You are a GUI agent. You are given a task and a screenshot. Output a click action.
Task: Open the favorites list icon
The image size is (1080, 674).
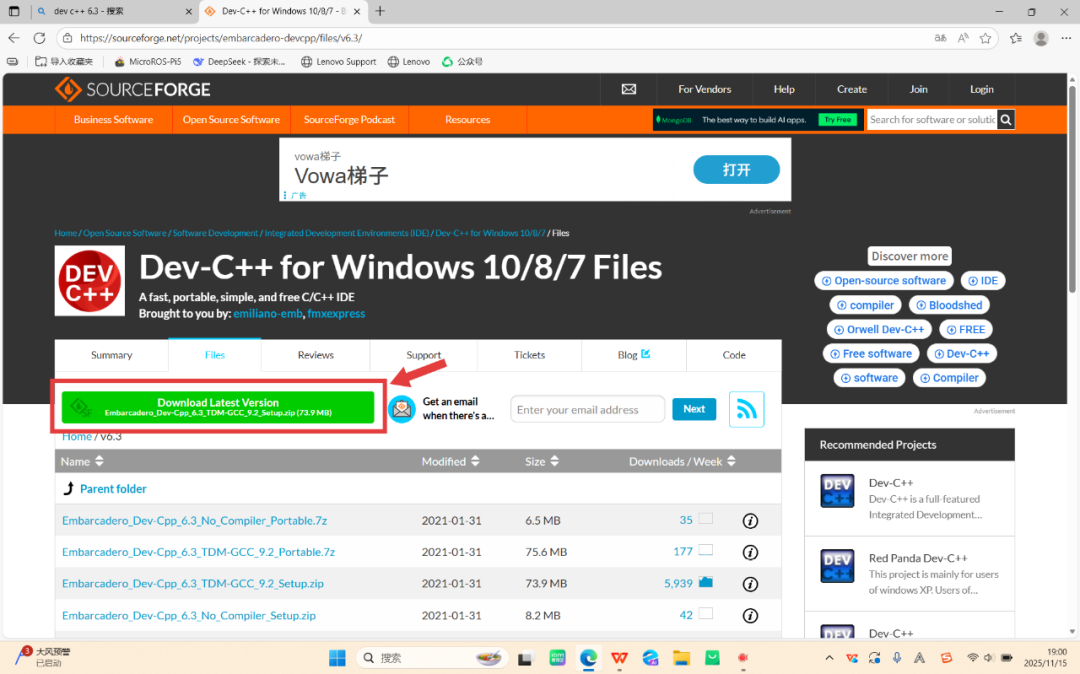pyautogui.click(x=1016, y=38)
